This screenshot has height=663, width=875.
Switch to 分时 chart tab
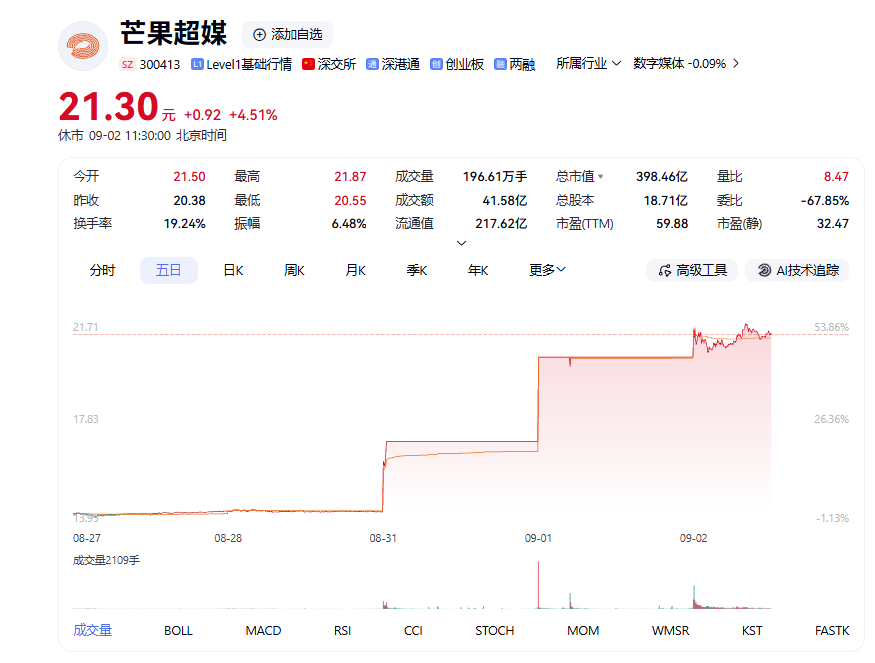click(102, 271)
